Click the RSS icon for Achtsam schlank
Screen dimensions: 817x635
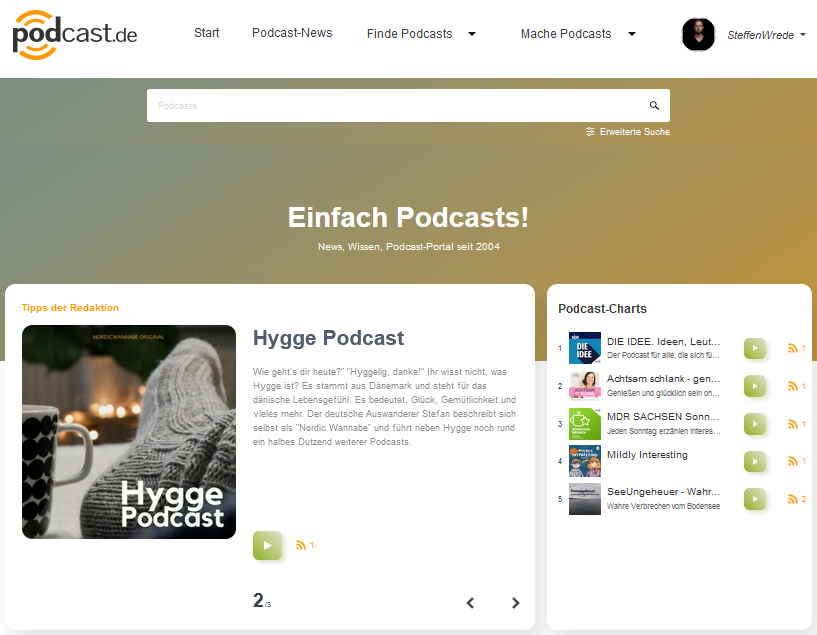click(x=793, y=386)
